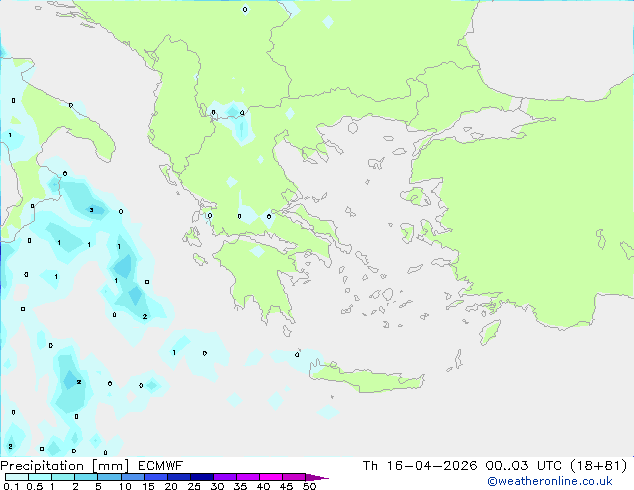Click the legend label 50
Image resolution: width=634 pixels, height=490 pixels.
[x=310, y=486]
